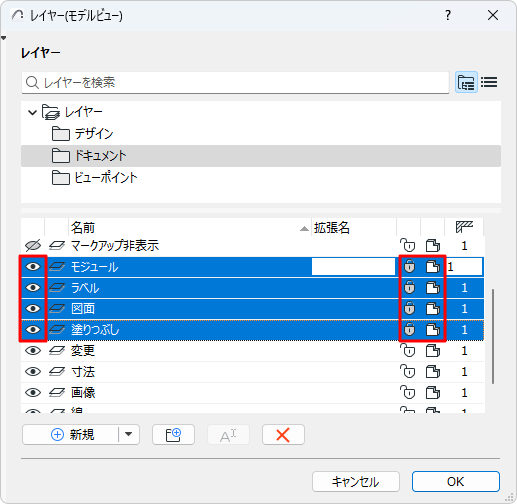517x504 pixels.
Task: Select the レイヤー root folder
Action: click(x=261, y=112)
